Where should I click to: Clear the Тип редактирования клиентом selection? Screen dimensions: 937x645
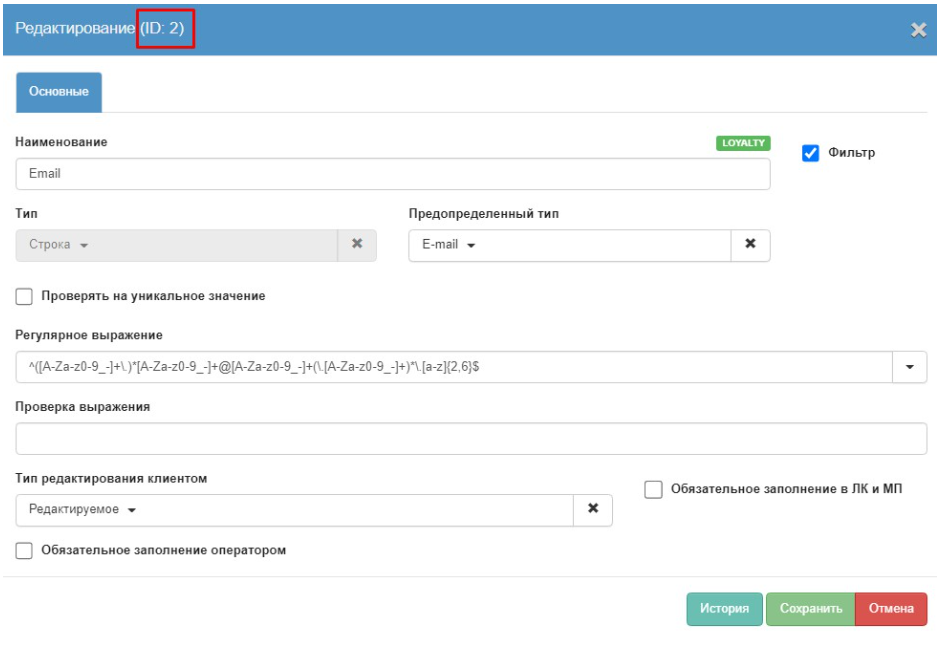point(592,509)
